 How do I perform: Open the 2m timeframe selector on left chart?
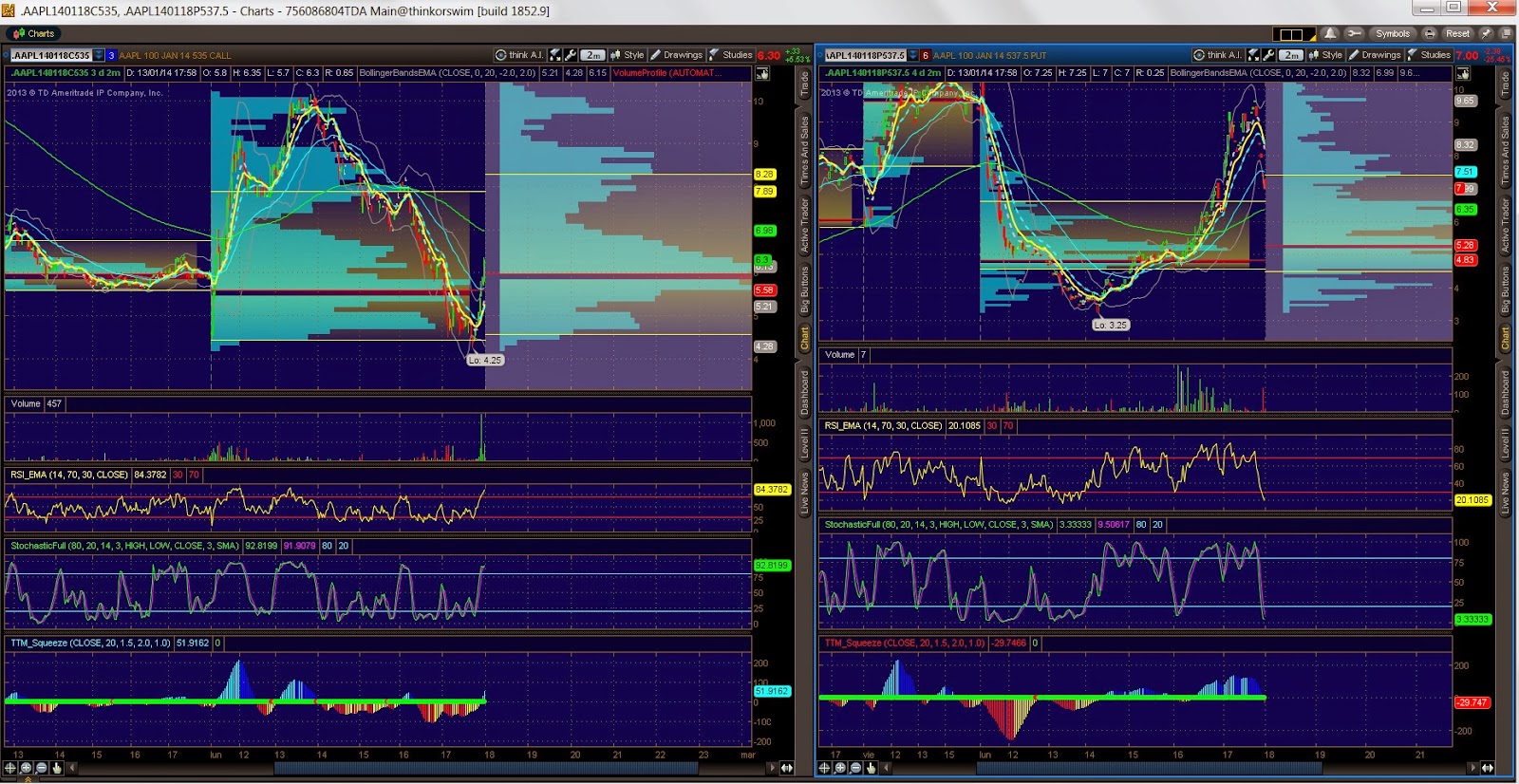click(x=592, y=55)
